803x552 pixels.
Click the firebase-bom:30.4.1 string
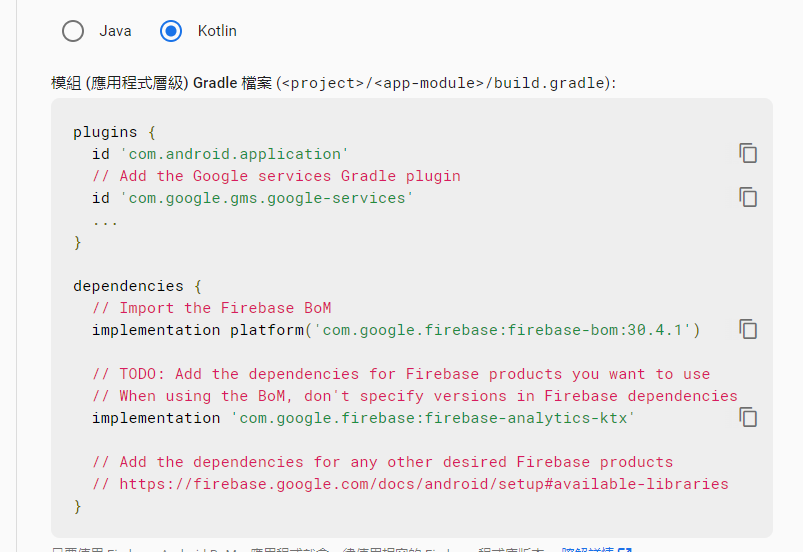[502, 330]
